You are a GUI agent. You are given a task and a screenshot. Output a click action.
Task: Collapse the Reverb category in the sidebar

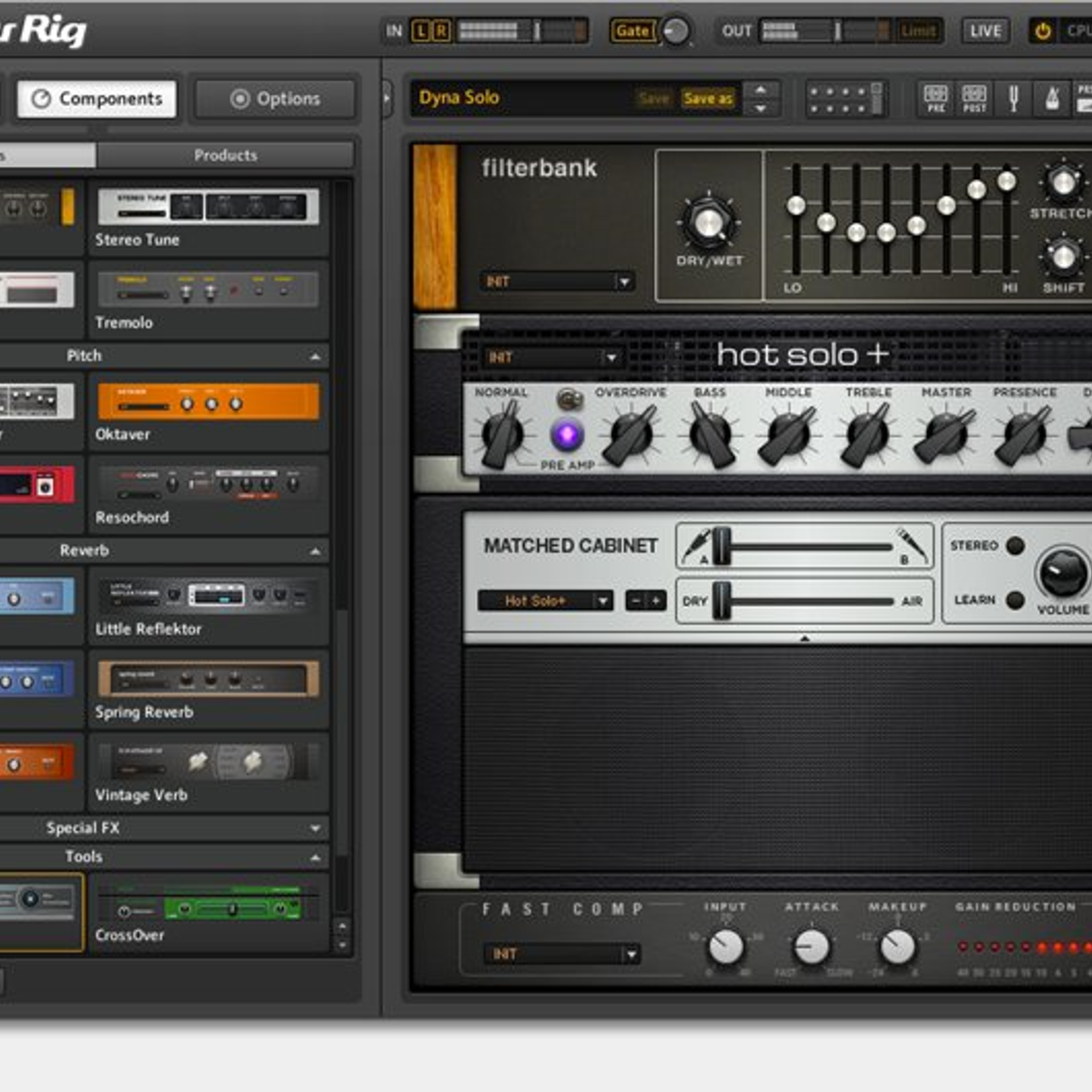[x=316, y=551]
